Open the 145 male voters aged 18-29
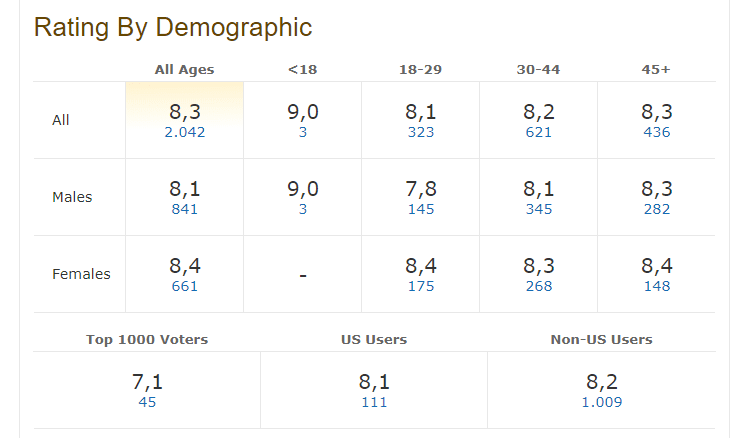 coord(421,209)
